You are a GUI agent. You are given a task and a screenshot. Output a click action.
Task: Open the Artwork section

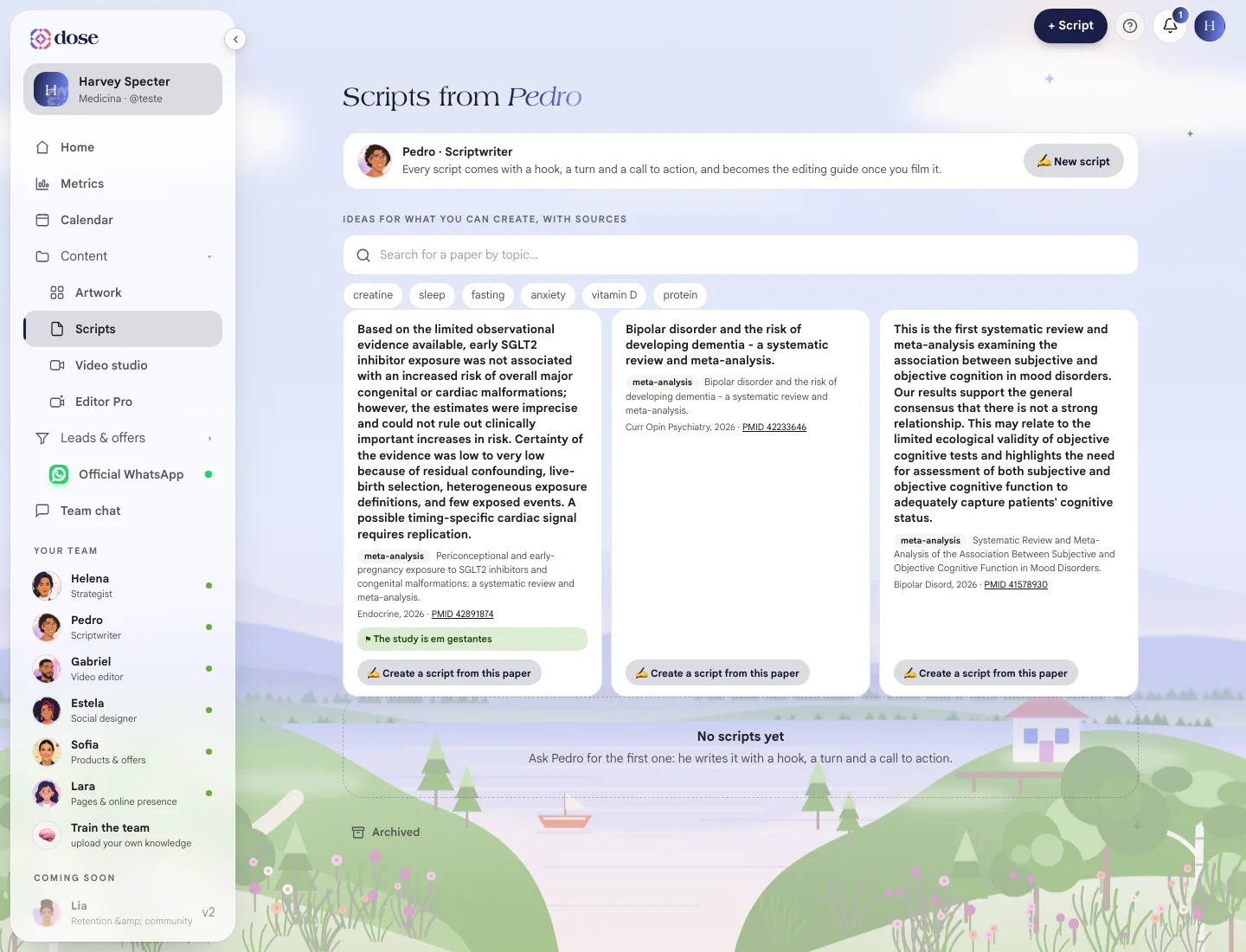(123, 293)
